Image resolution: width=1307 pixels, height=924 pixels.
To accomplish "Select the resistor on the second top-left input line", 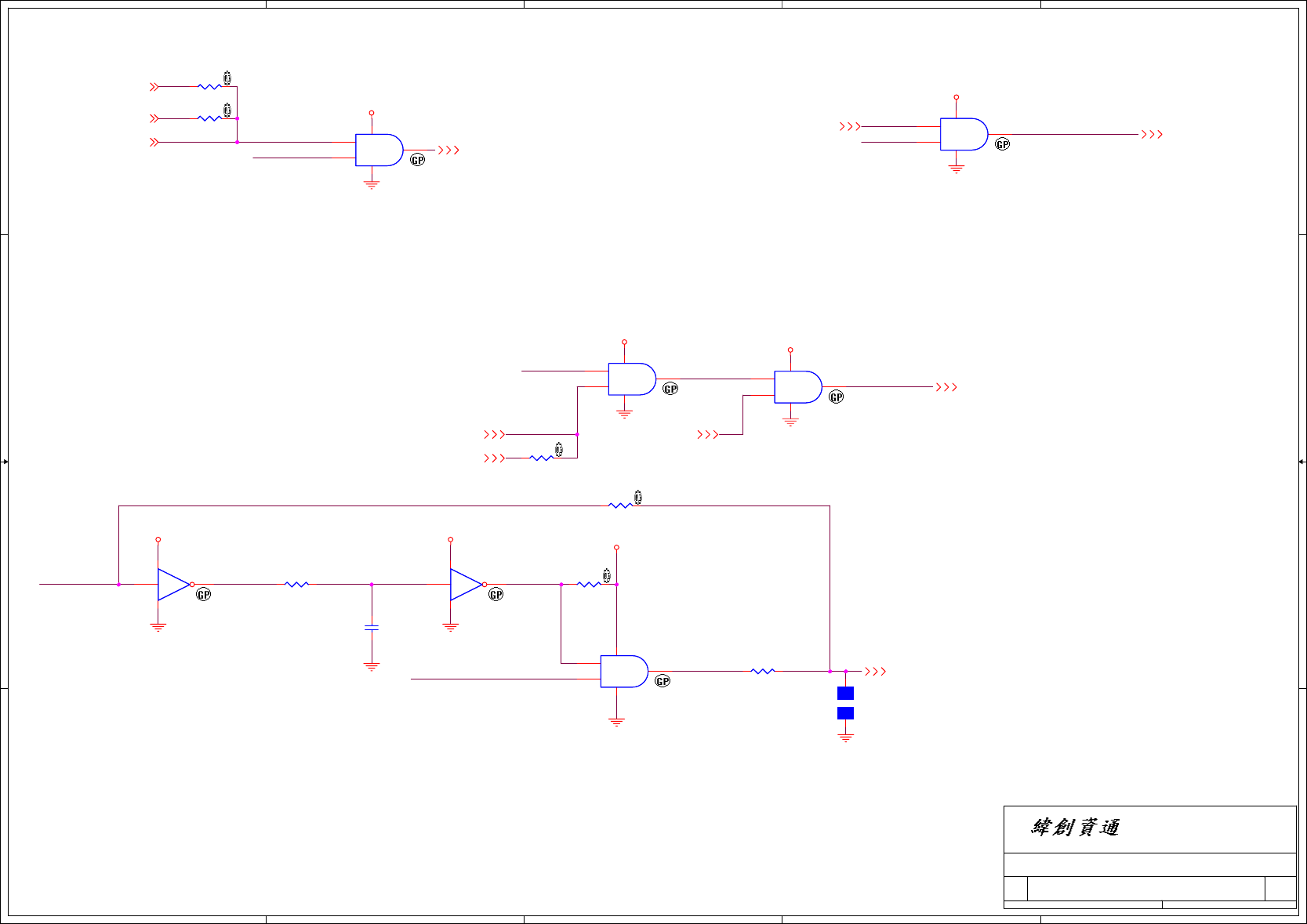I will click(x=209, y=118).
